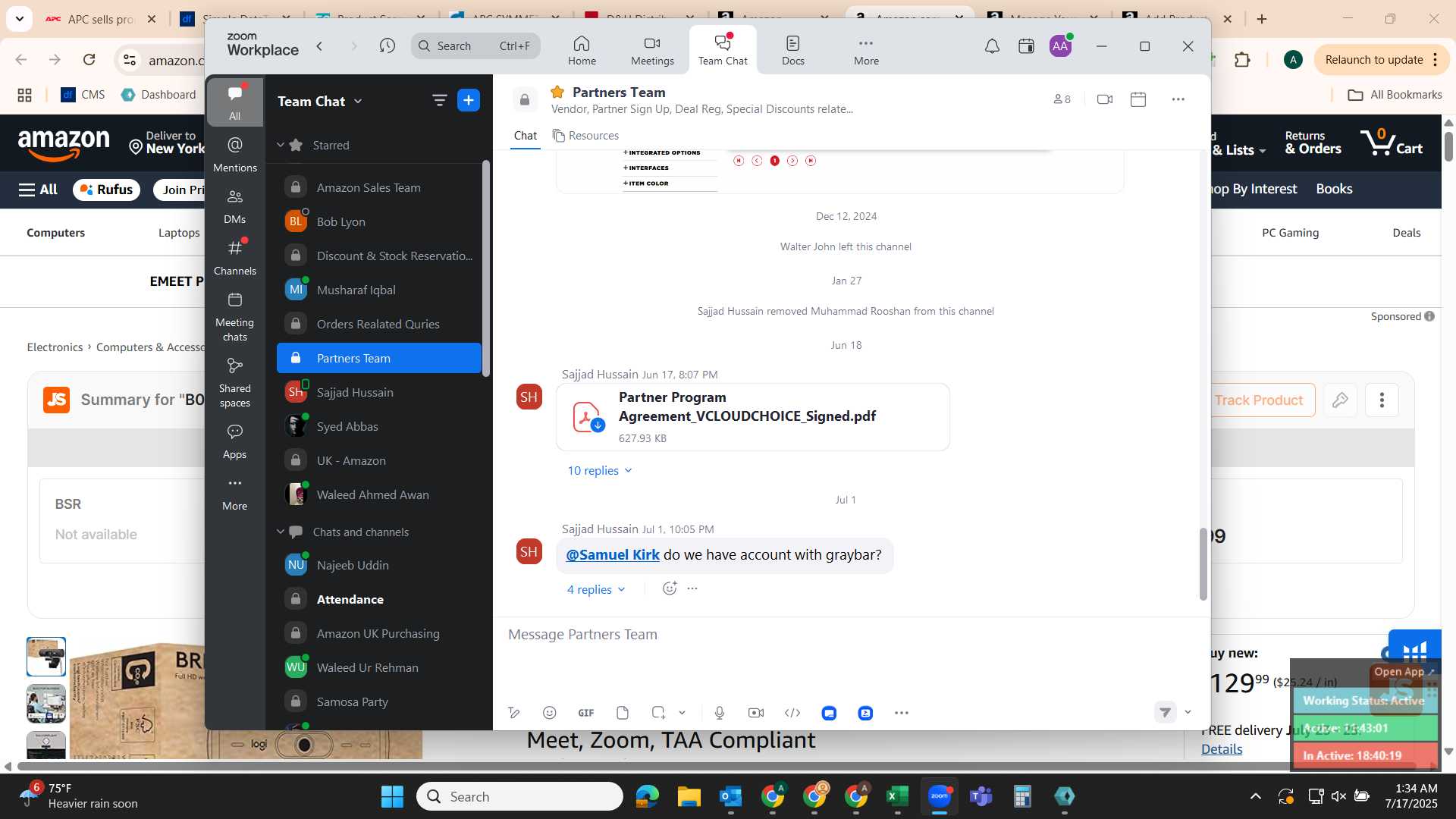1456x819 pixels.
Task: Go back in Zoom navigation
Action: (x=320, y=46)
